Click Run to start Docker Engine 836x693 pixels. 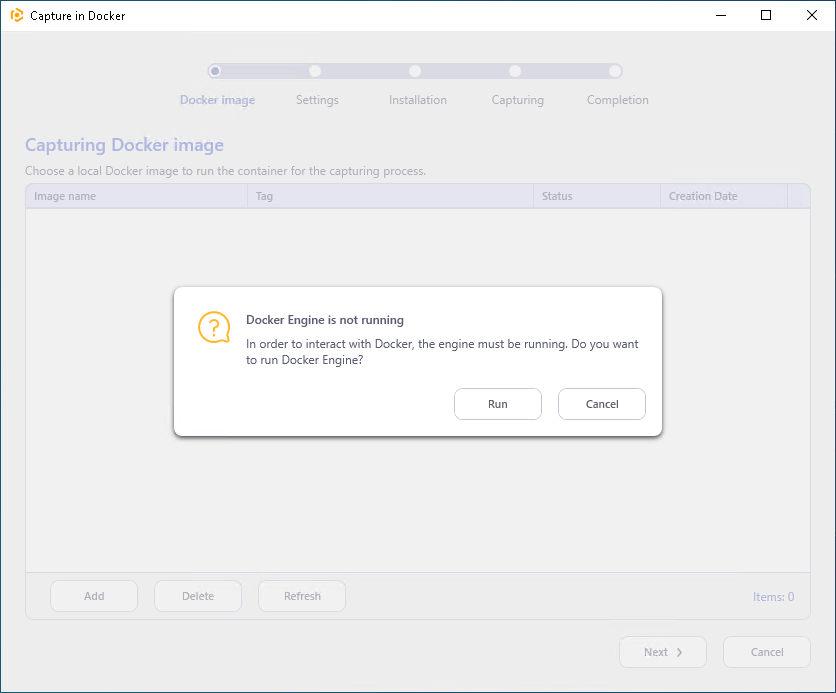(497, 404)
